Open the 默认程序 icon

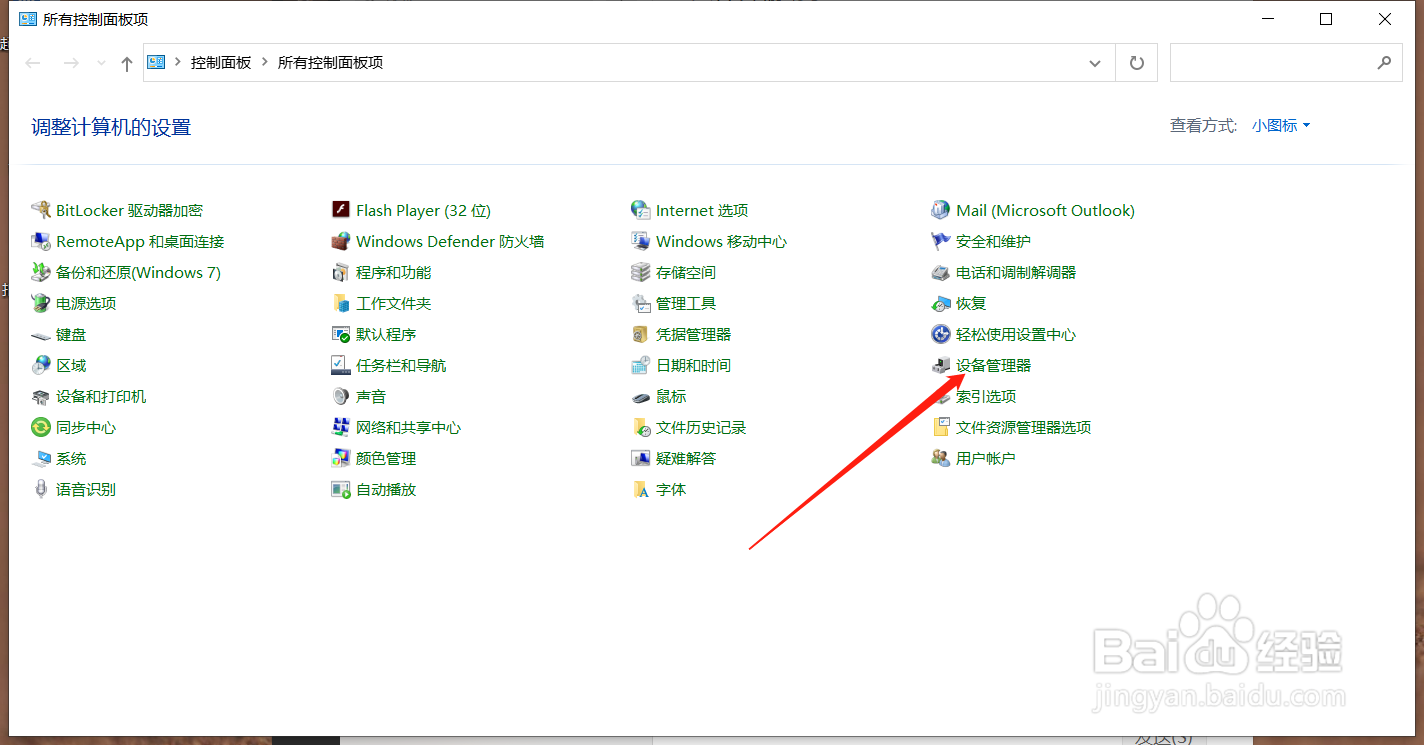coord(341,334)
